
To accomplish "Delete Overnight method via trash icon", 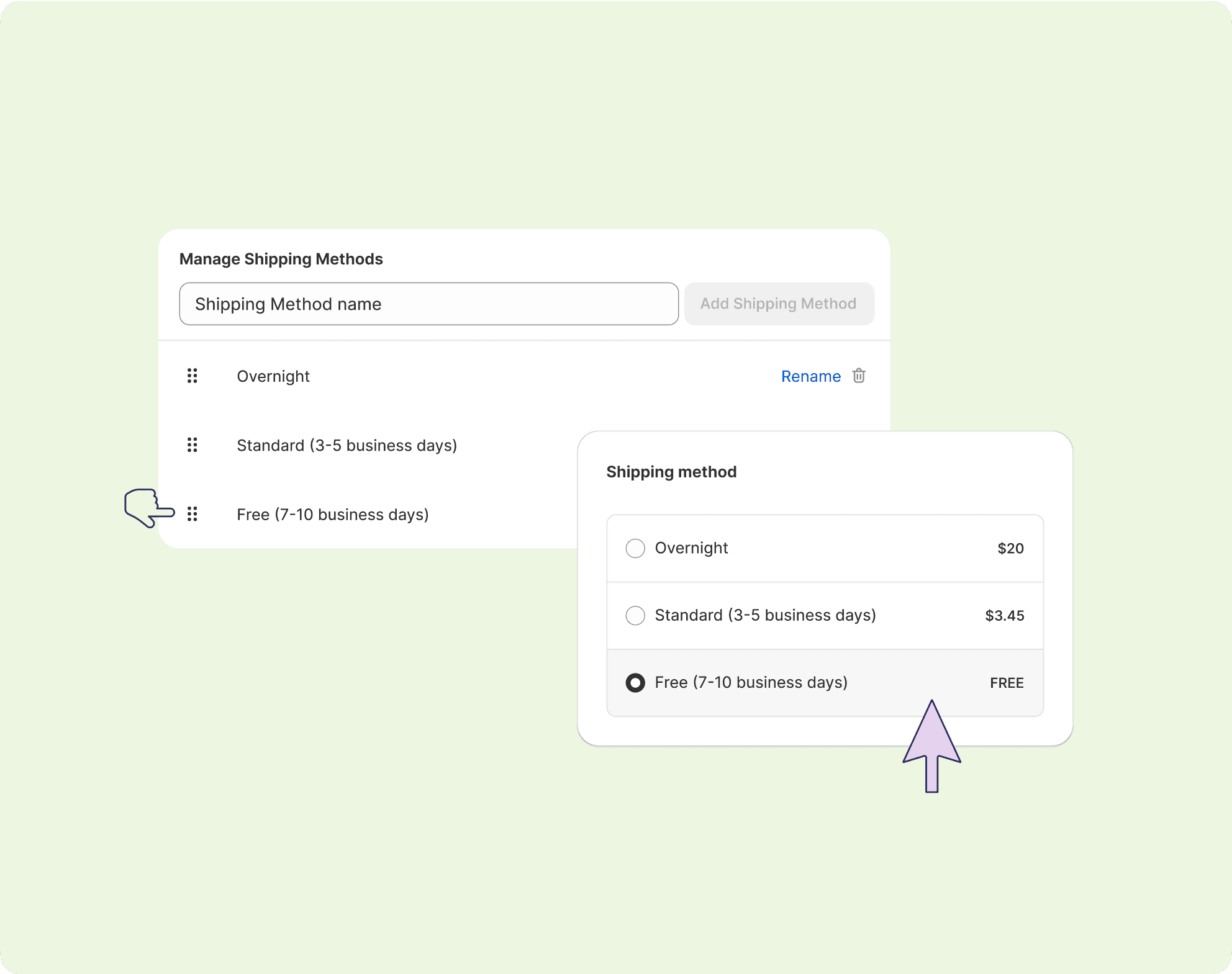I will click(859, 376).
